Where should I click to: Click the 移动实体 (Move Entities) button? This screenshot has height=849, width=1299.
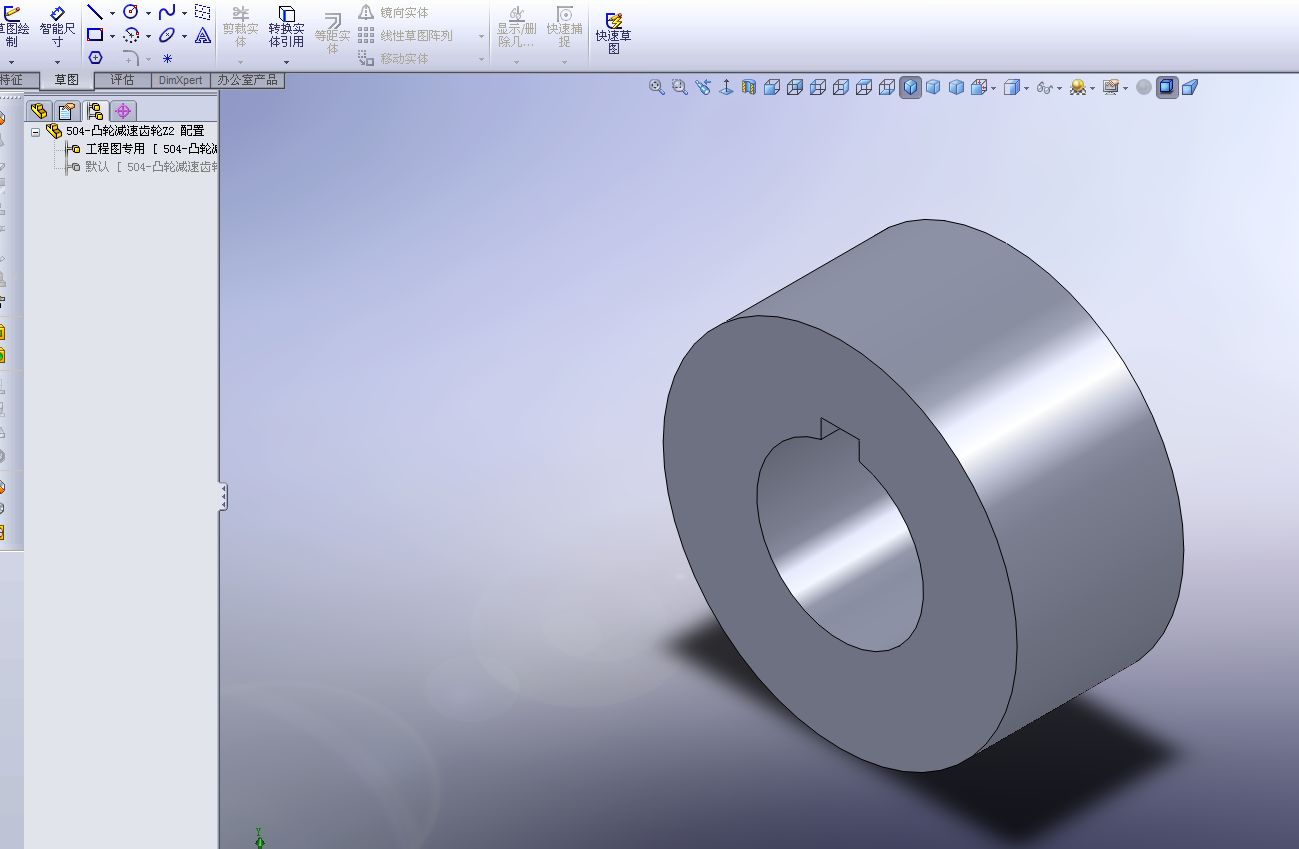point(393,58)
